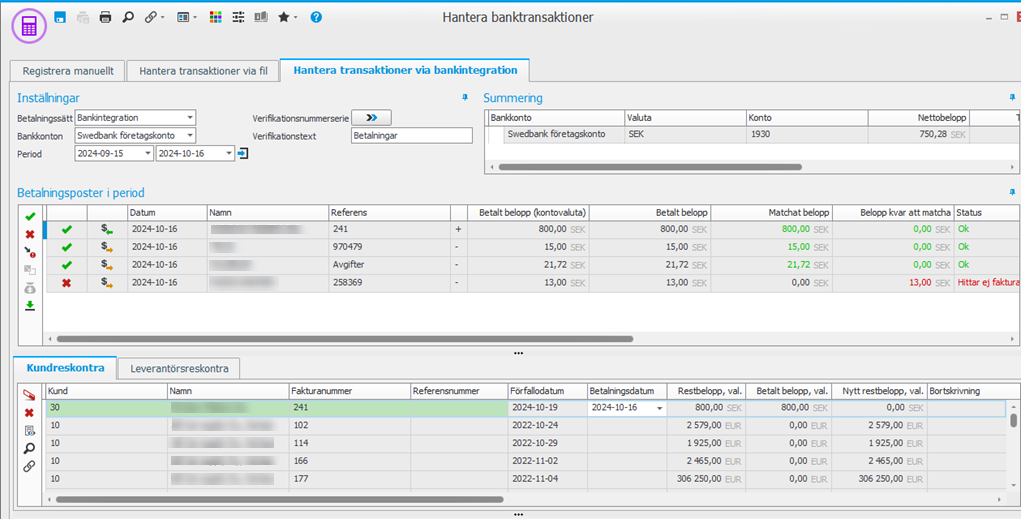
Task: Click the top toolbar magnifier search icon
Action: coord(128,18)
